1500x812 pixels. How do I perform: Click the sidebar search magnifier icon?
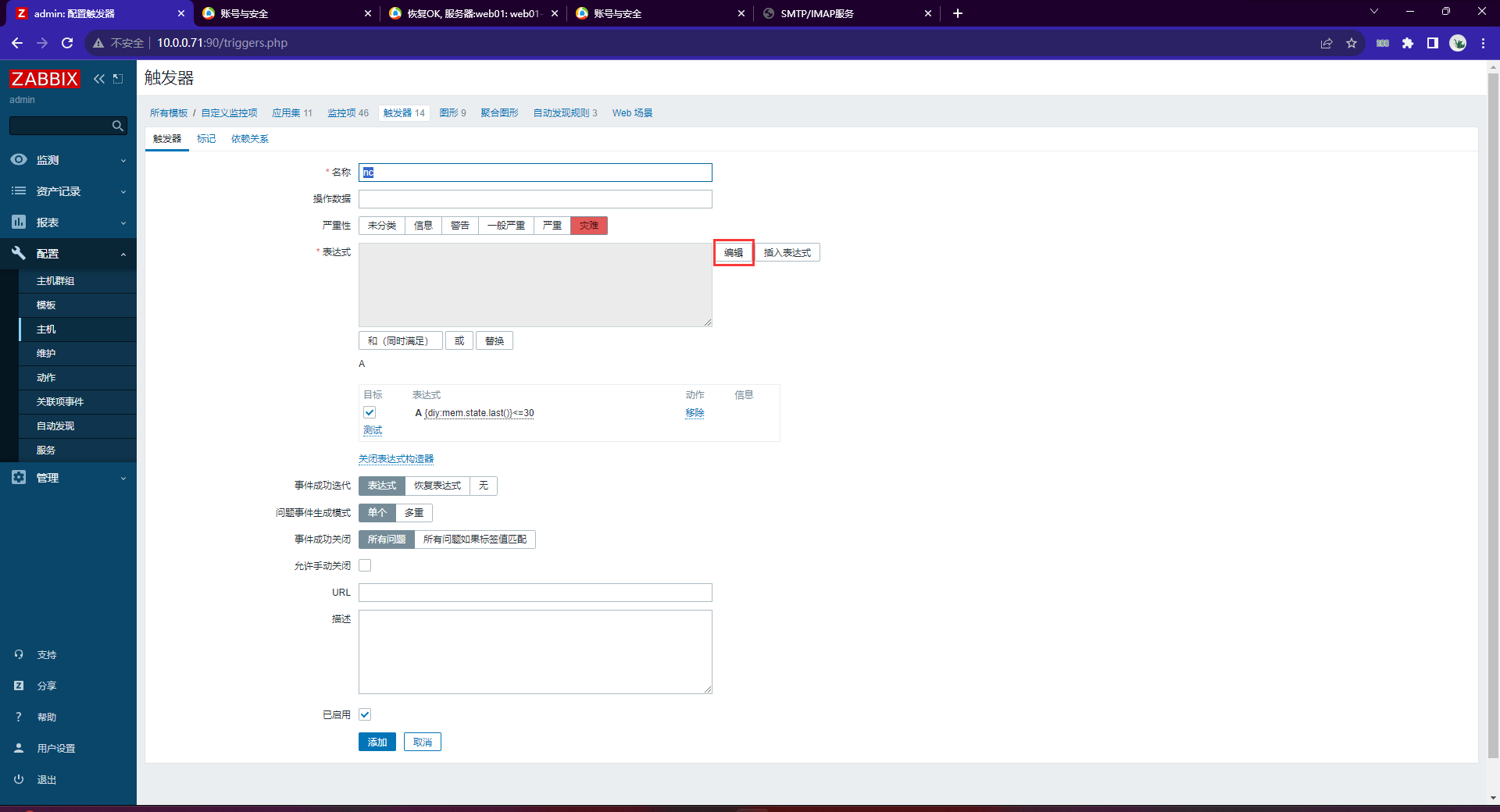pos(118,126)
